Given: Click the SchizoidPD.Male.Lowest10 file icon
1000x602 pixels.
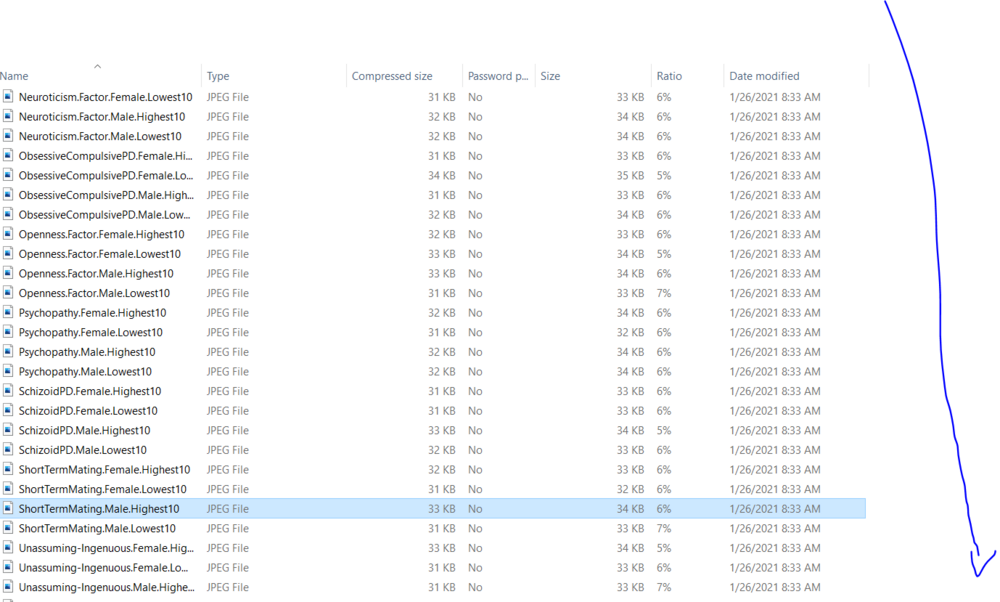Looking at the screenshot, I should [8, 450].
